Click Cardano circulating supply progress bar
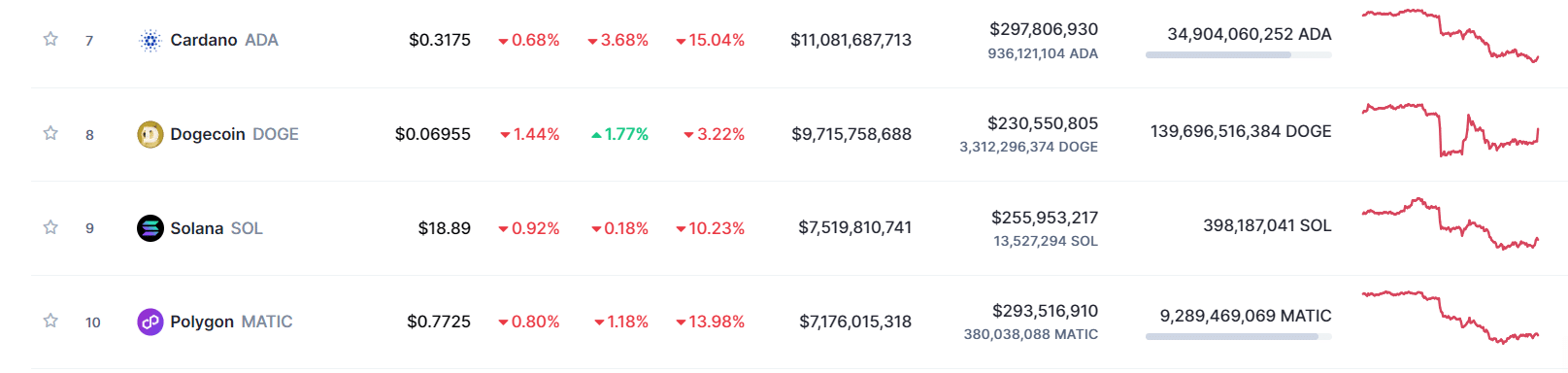1568x373 pixels. 1239,55
